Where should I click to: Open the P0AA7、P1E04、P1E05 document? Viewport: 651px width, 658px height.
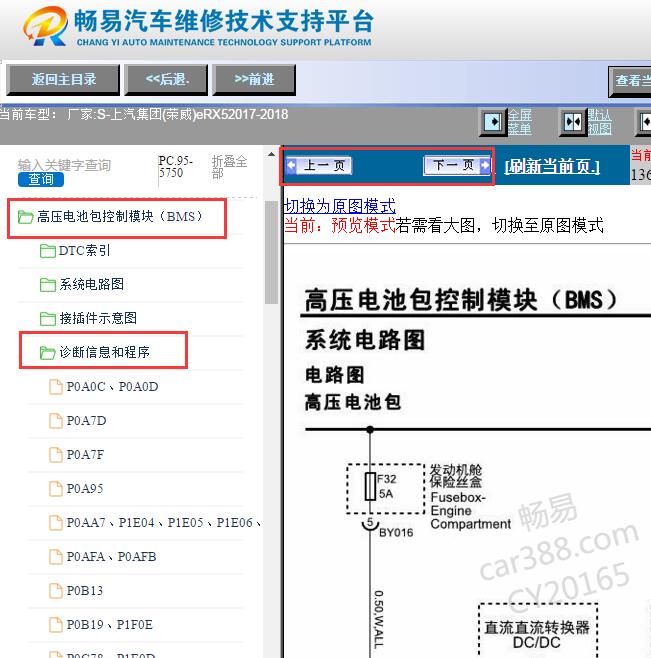(x=163, y=522)
